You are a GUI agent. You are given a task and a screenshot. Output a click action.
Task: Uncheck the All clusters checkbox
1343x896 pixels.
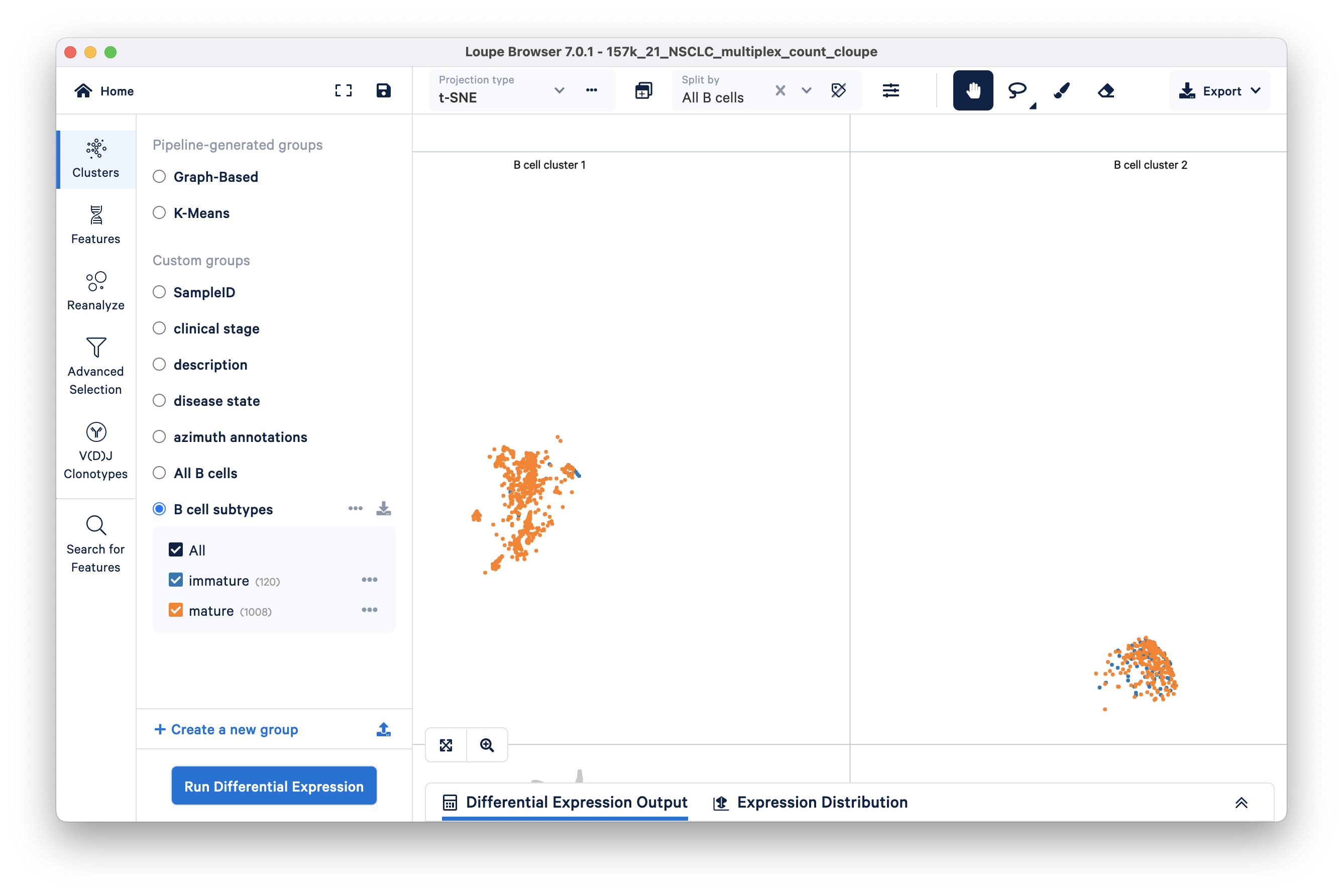point(175,549)
